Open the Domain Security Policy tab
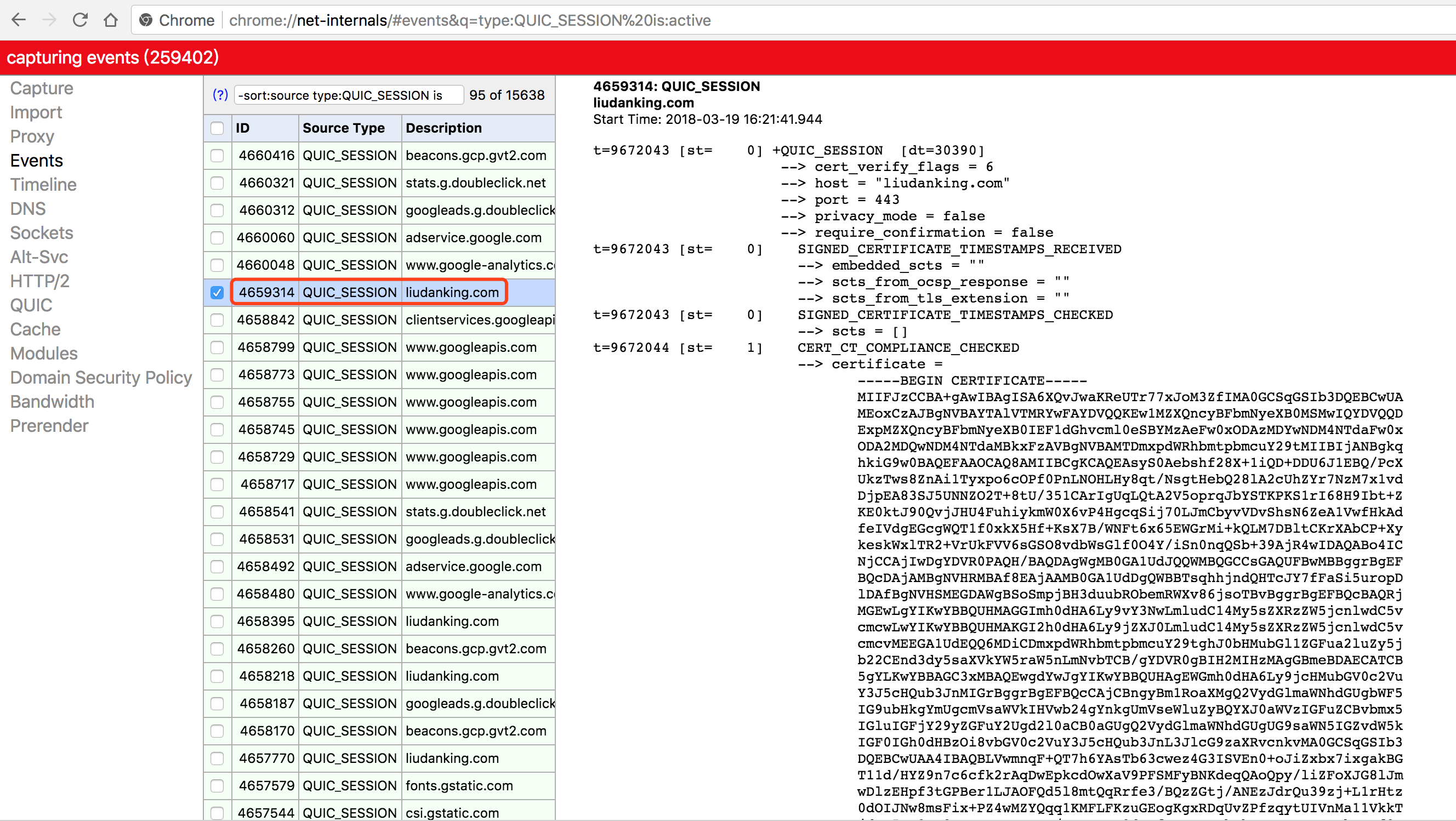This screenshot has width=1456, height=821. [101, 378]
